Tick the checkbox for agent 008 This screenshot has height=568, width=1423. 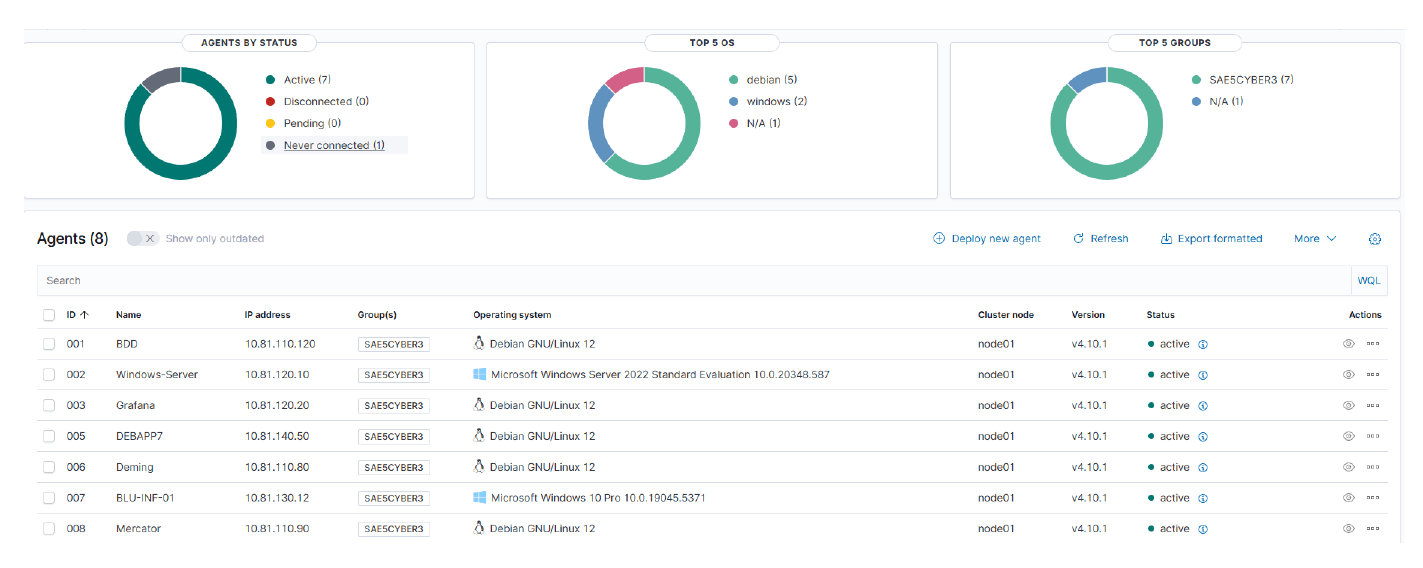(49, 529)
